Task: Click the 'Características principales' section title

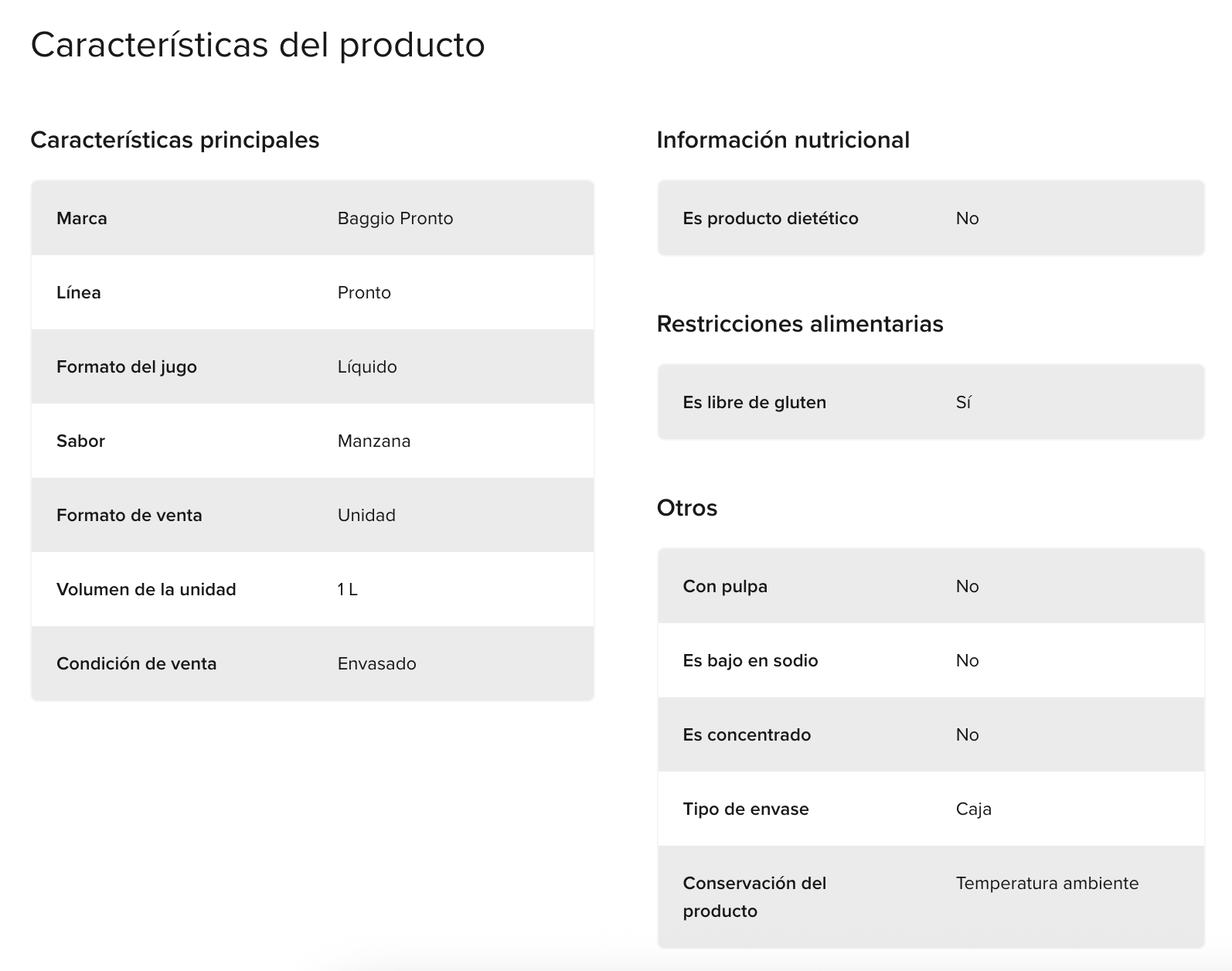Action: (x=175, y=140)
